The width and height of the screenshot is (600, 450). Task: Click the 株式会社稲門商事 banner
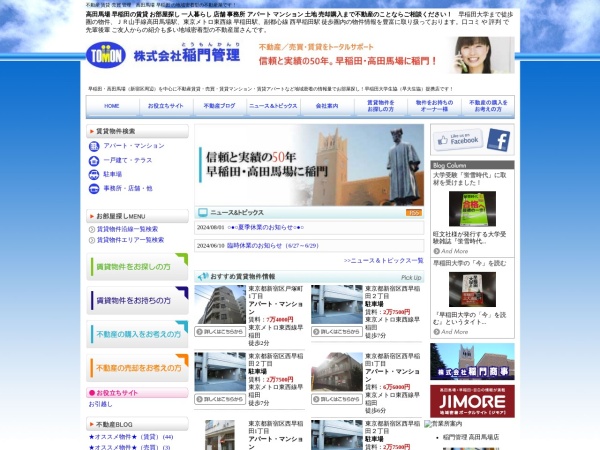[x=472, y=362]
